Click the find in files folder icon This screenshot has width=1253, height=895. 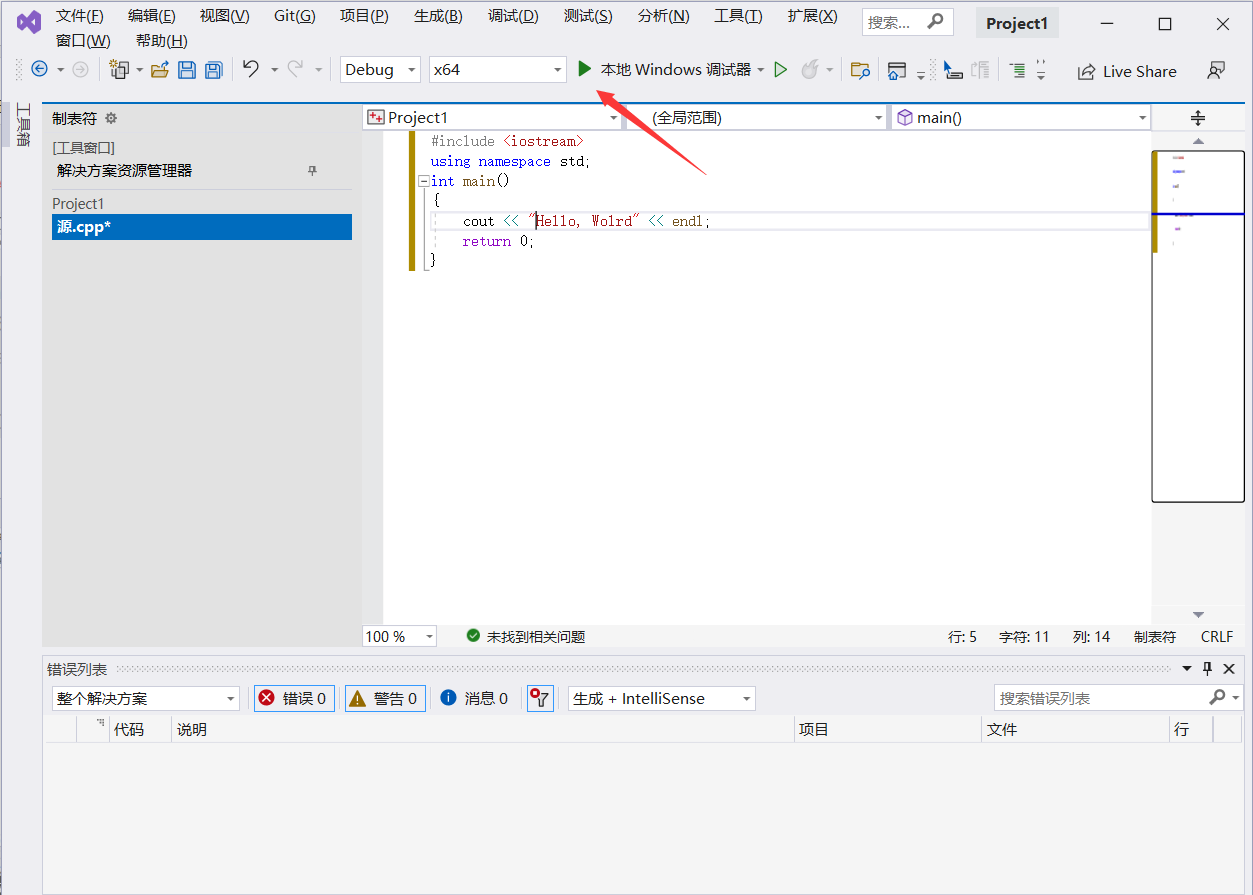click(x=860, y=70)
